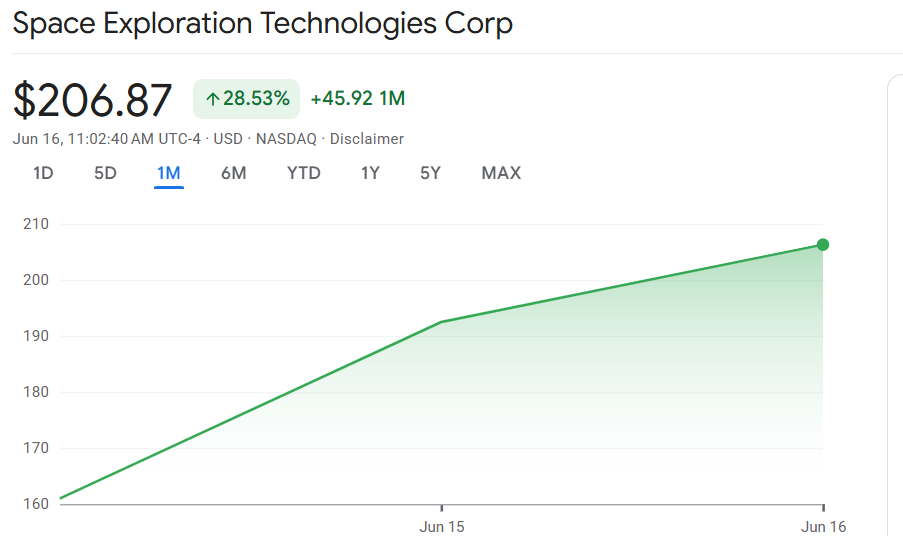Image resolution: width=903 pixels, height=536 pixels.
Task: Click the 210 y-axis label
Action: pyautogui.click(x=36, y=224)
